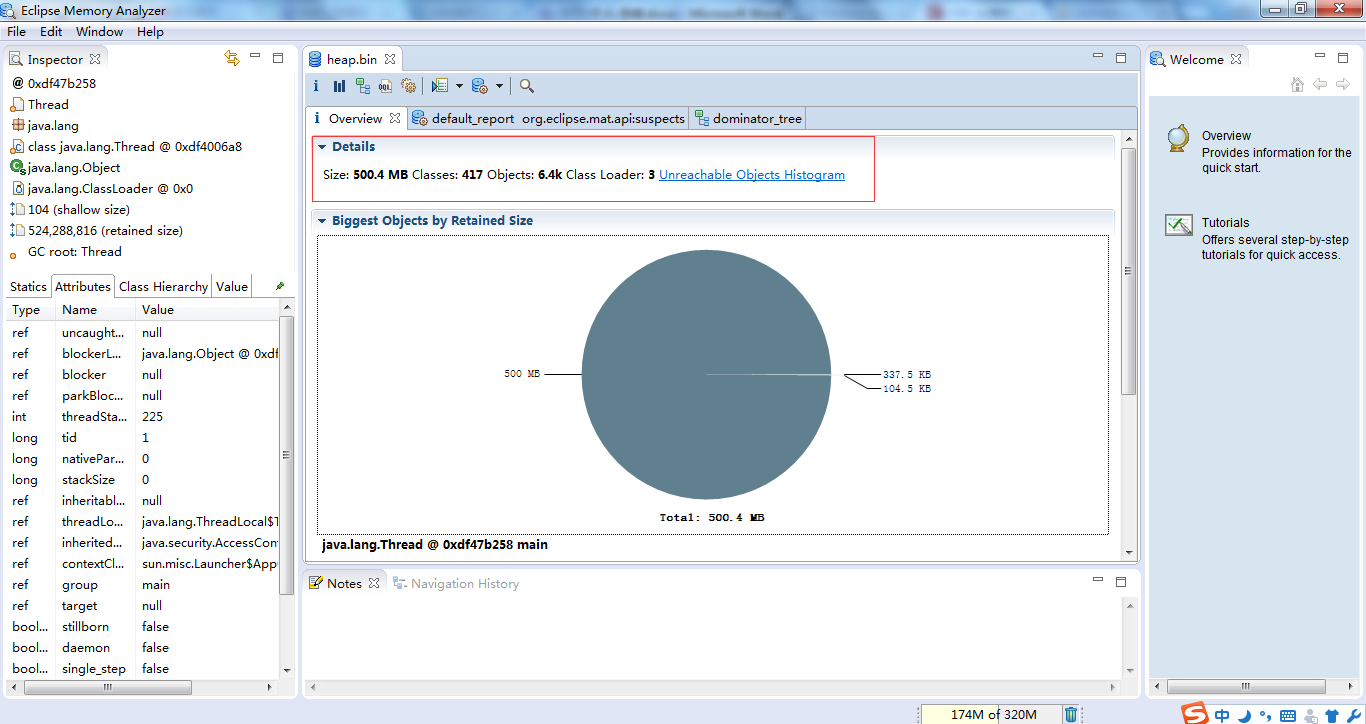The width and height of the screenshot is (1366, 724).
Task: Click the Welcome home icon
Action: [1297, 85]
